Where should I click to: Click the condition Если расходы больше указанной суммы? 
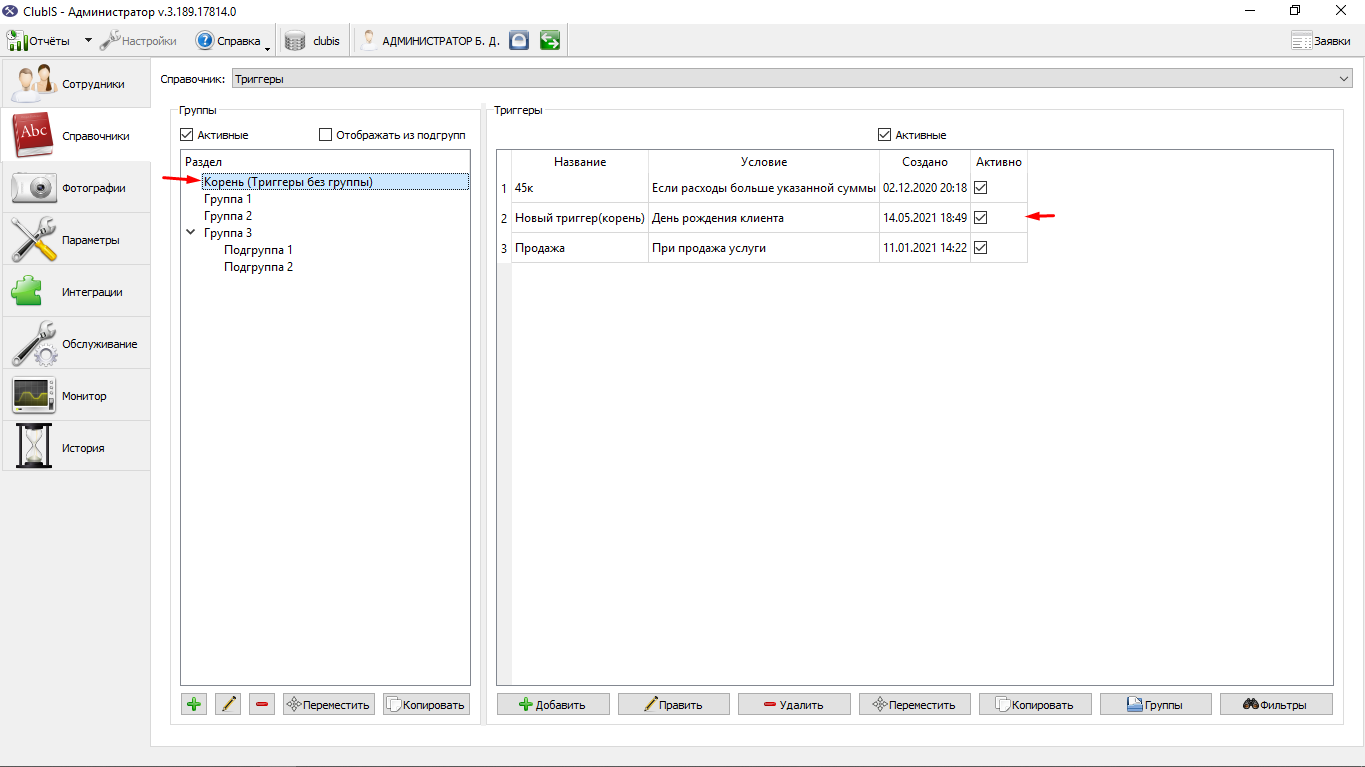pos(764,188)
